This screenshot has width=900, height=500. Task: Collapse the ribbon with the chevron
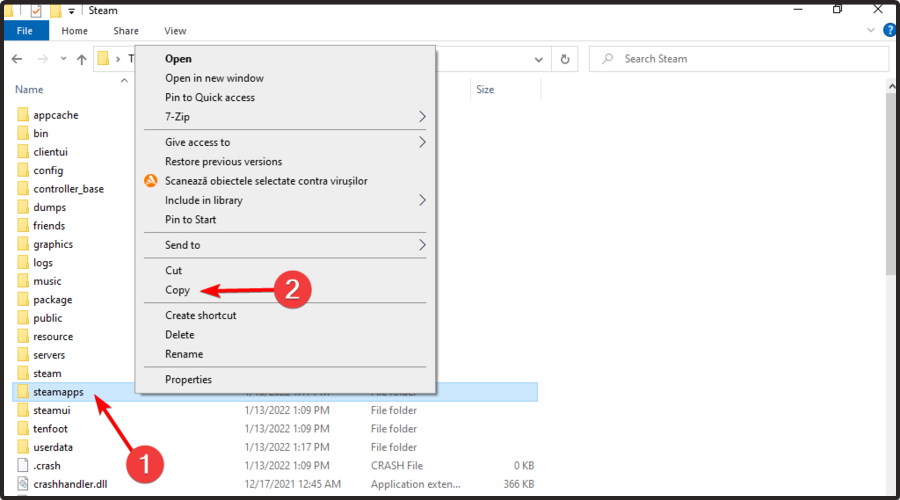coord(871,30)
